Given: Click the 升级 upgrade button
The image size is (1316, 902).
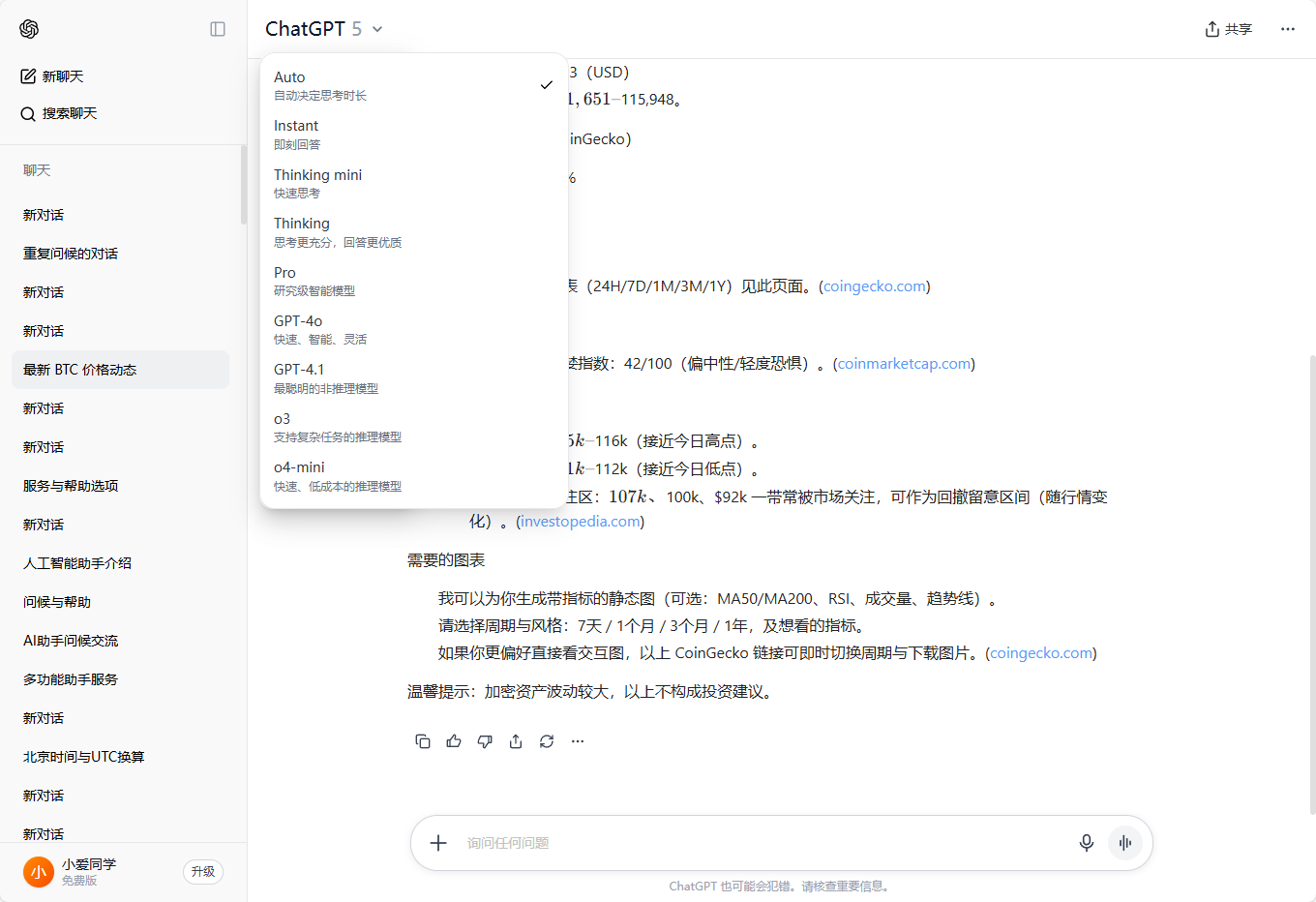Looking at the screenshot, I should pyautogui.click(x=203, y=872).
